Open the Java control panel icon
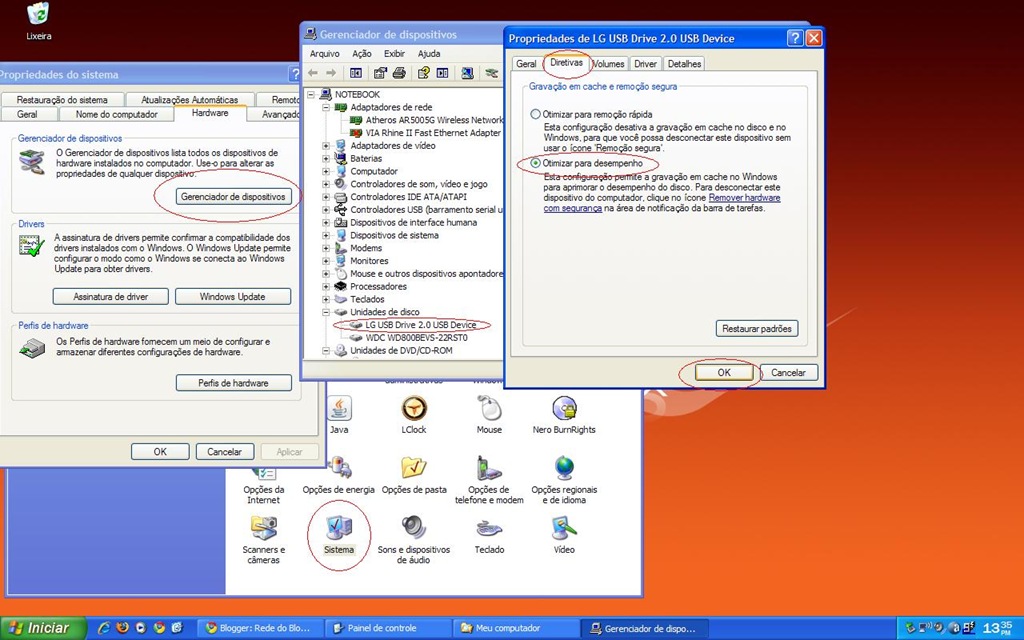The height and width of the screenshot is (640, 1024). pyautogui.click(x=339, y=415)
